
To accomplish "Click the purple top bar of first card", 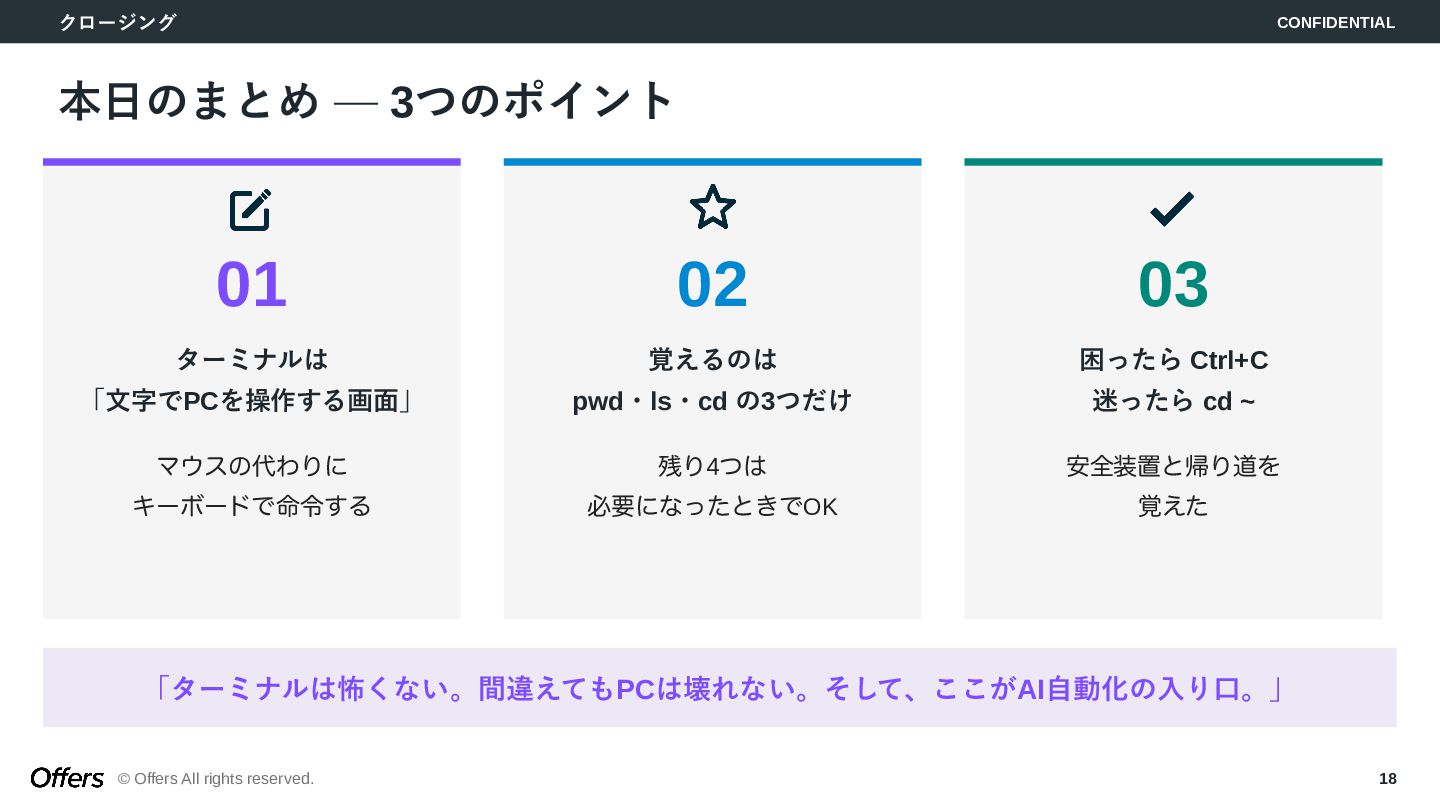I will 252,162.
